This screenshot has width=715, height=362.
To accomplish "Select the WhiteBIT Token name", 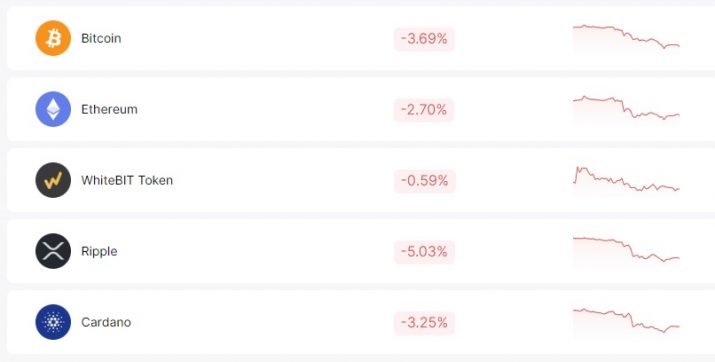I will point(127,180).
